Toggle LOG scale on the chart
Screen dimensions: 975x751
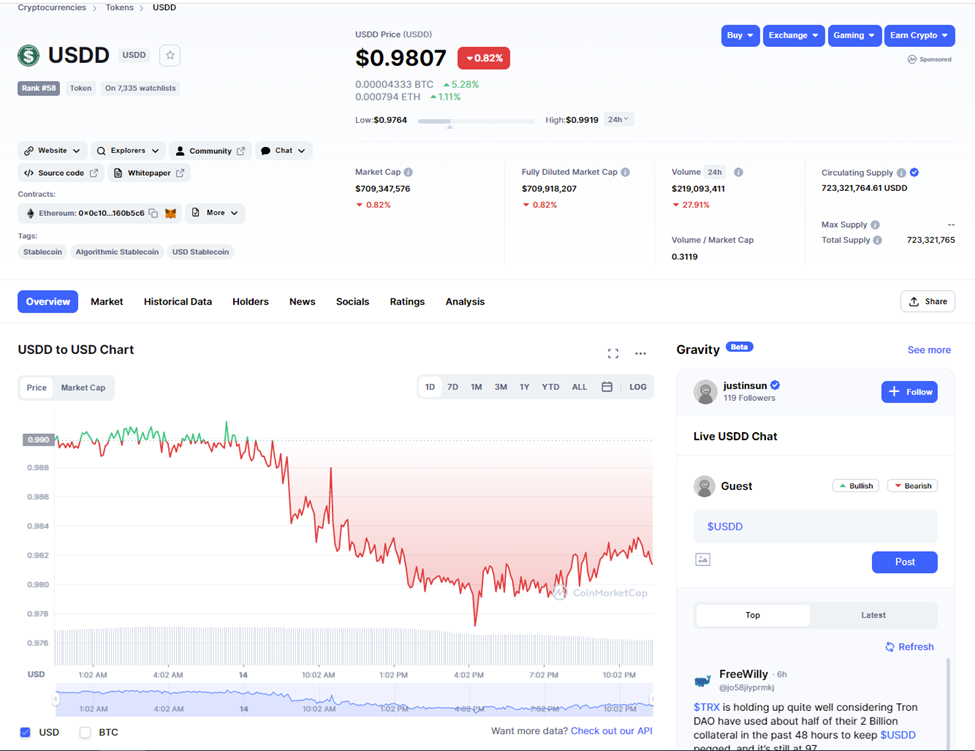[x=638, y=386]
